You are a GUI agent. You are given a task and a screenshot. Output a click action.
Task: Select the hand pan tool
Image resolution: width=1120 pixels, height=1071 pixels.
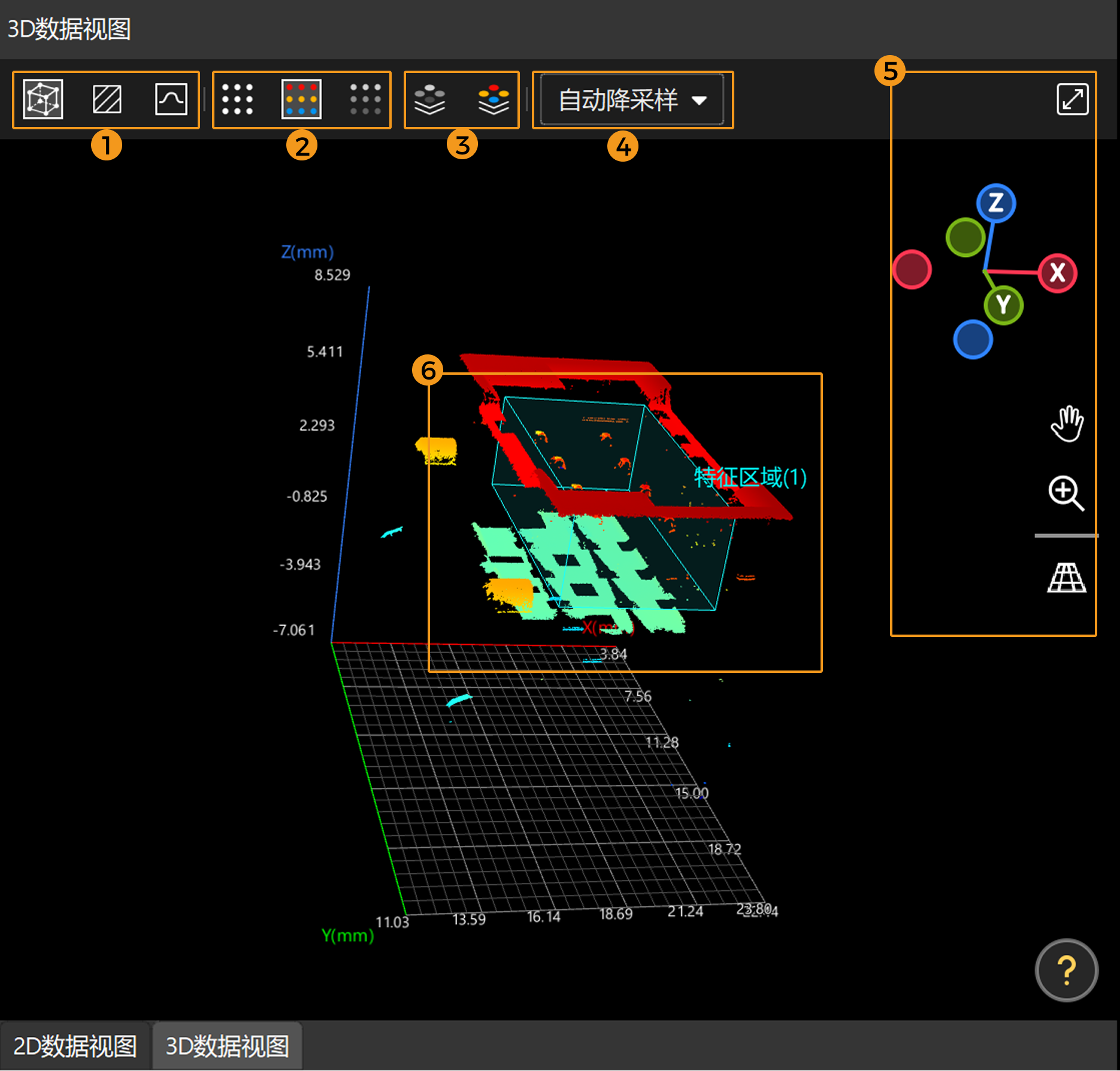(1067, 423)
